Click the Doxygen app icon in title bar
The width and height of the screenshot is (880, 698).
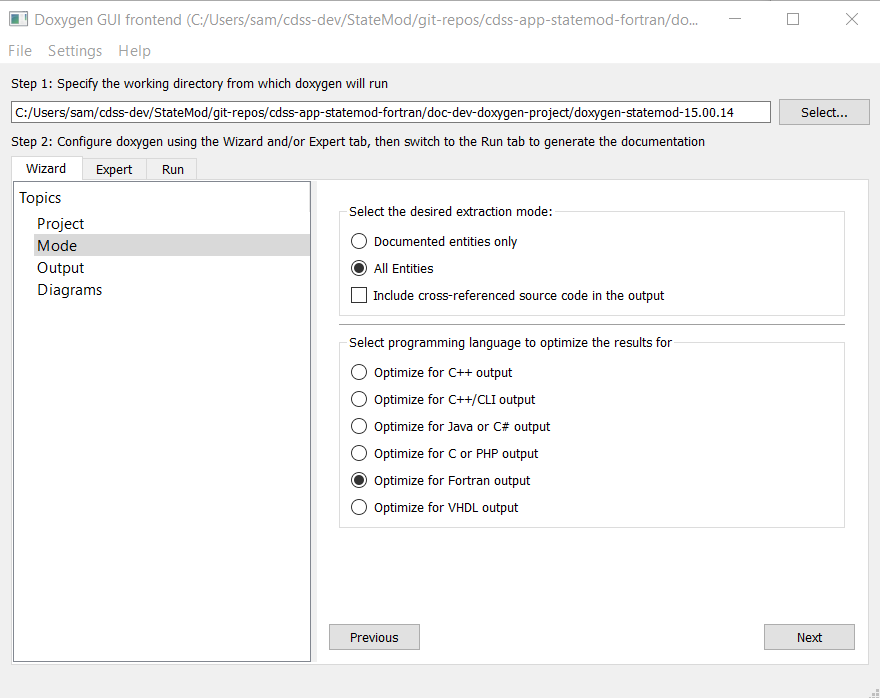(19, 20)
